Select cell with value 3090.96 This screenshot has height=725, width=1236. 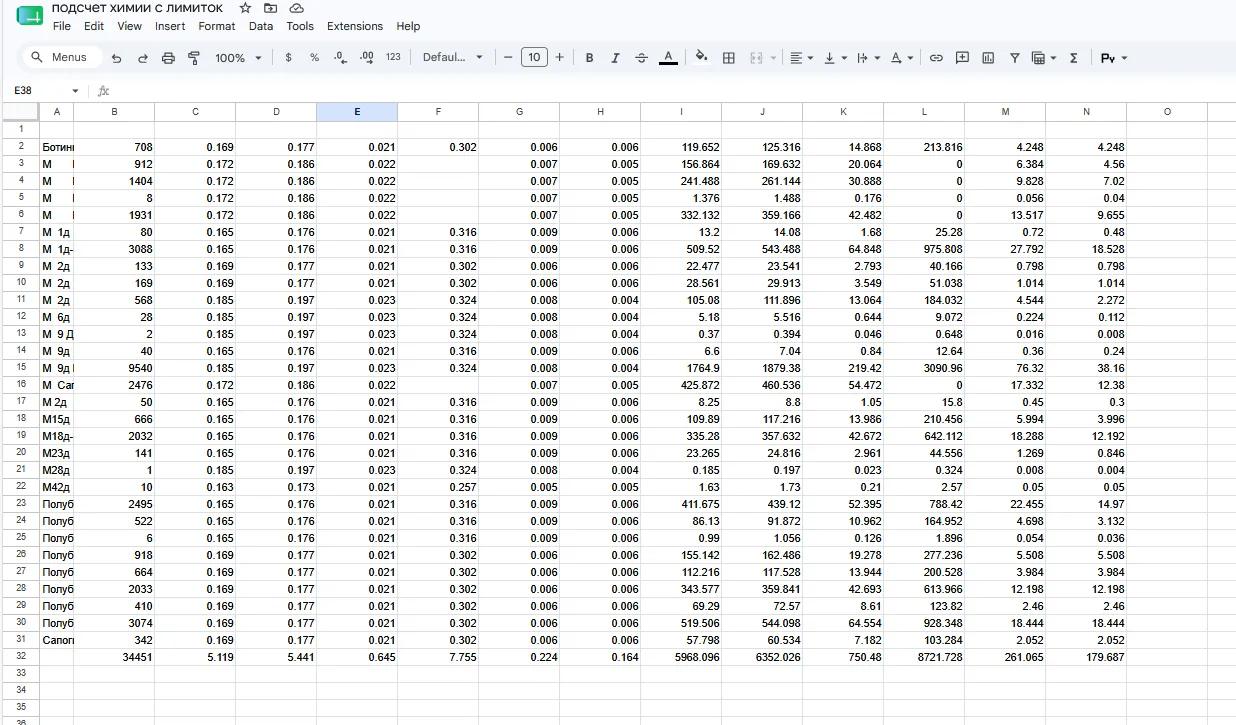(924, 368)
